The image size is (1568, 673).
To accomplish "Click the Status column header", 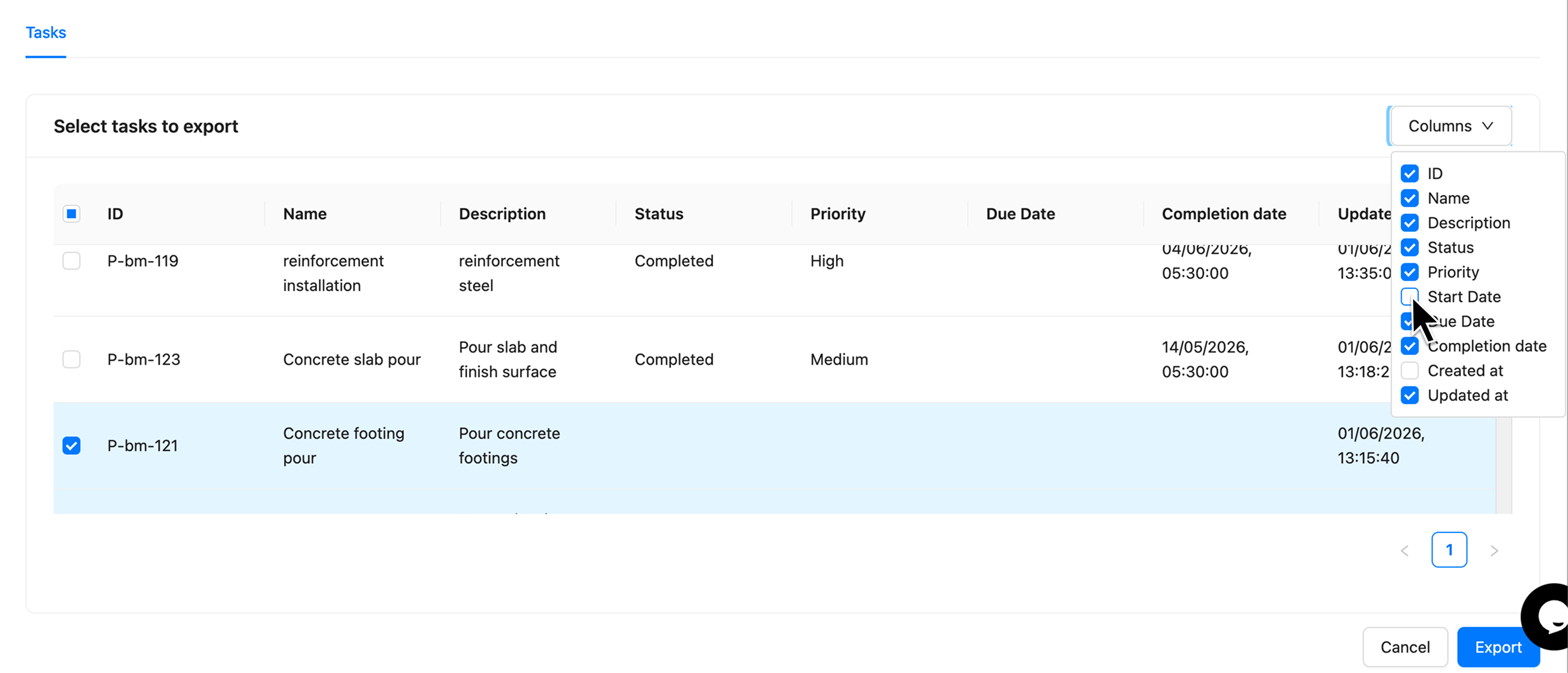I will [659, 213].
